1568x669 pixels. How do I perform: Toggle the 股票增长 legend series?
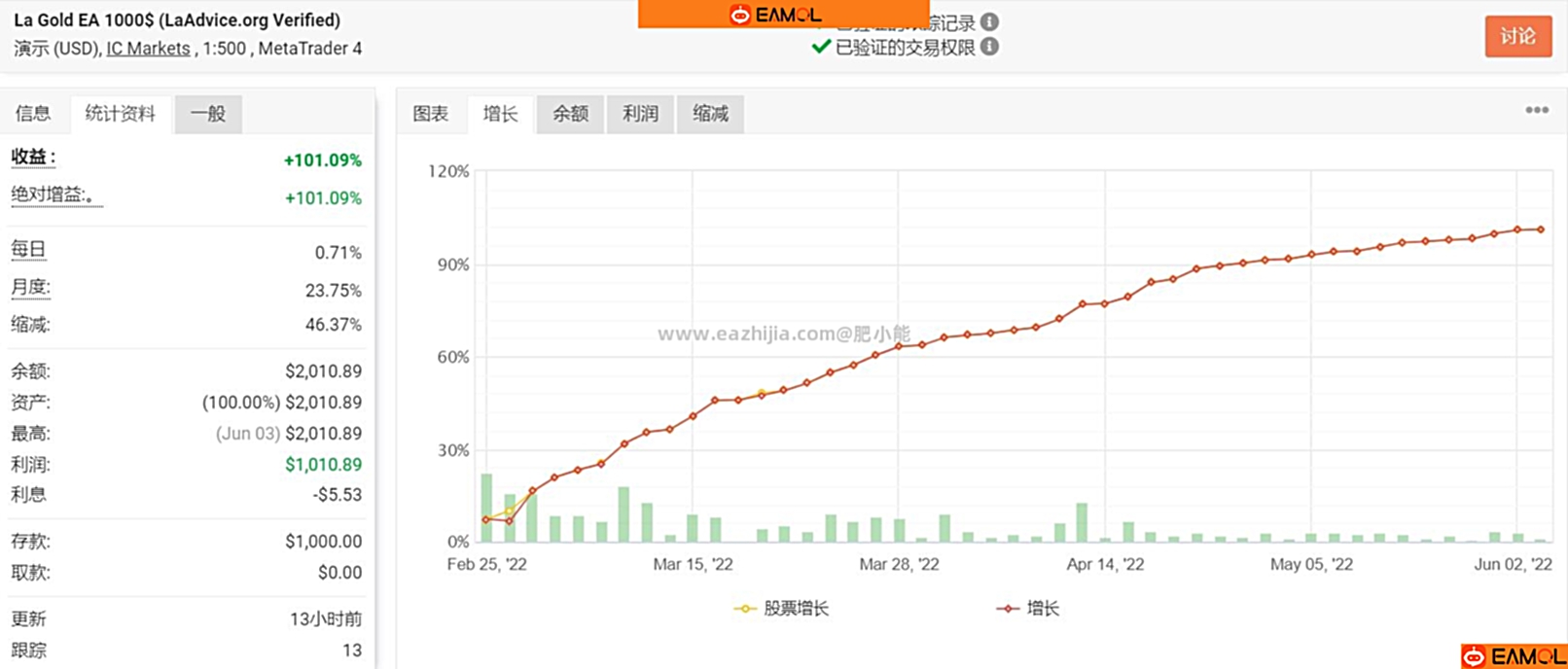781,609
